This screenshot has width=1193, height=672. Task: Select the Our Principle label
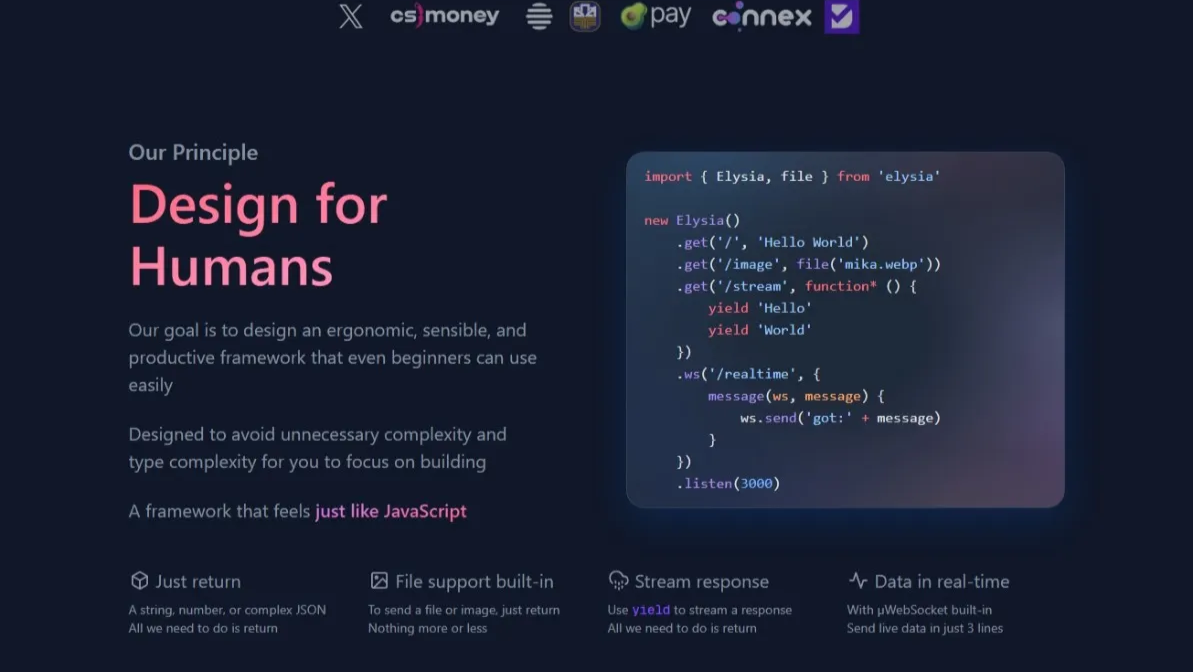tap(192, 152)
